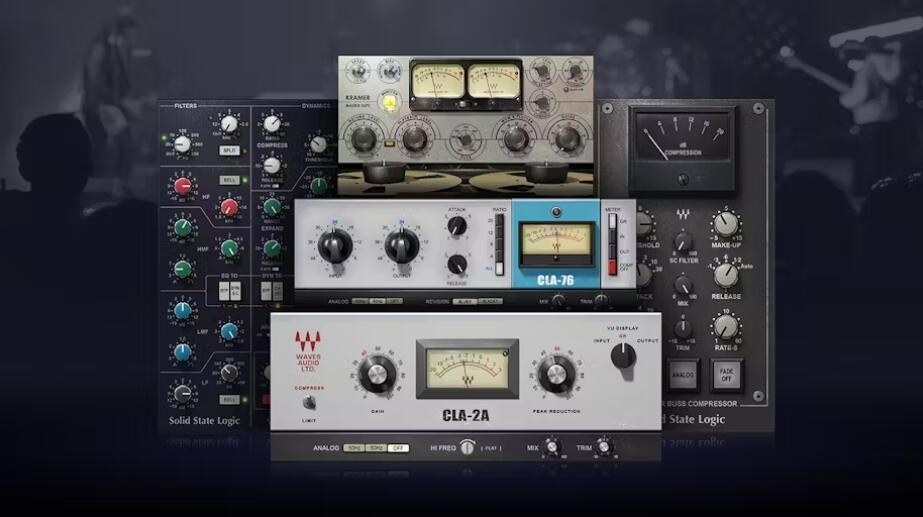This screenshot has width=923, height=517.
Task: Click the CLA-76 Input knob
Action: (335, 246)
